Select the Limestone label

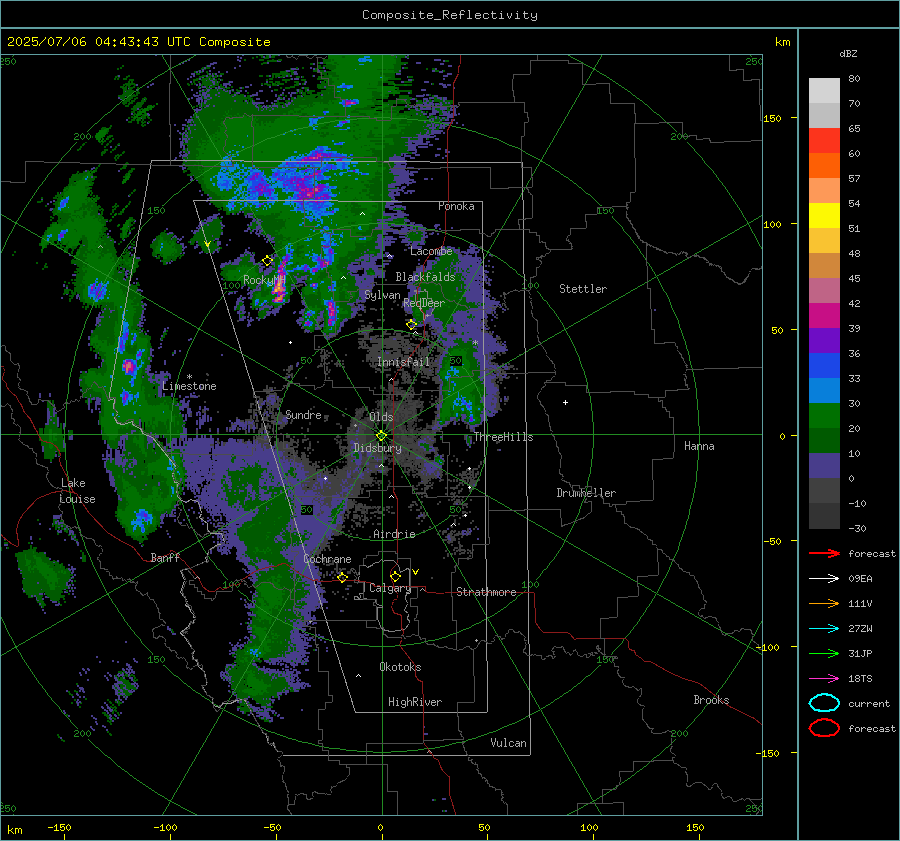[189, 386]
